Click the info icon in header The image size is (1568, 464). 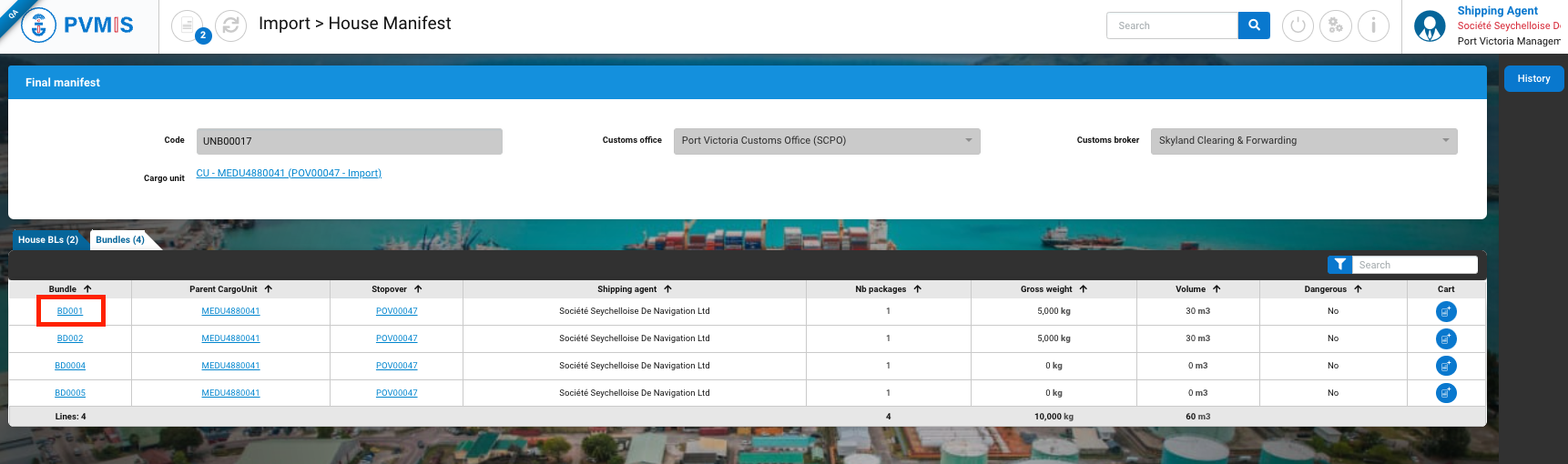point(1373,25)
